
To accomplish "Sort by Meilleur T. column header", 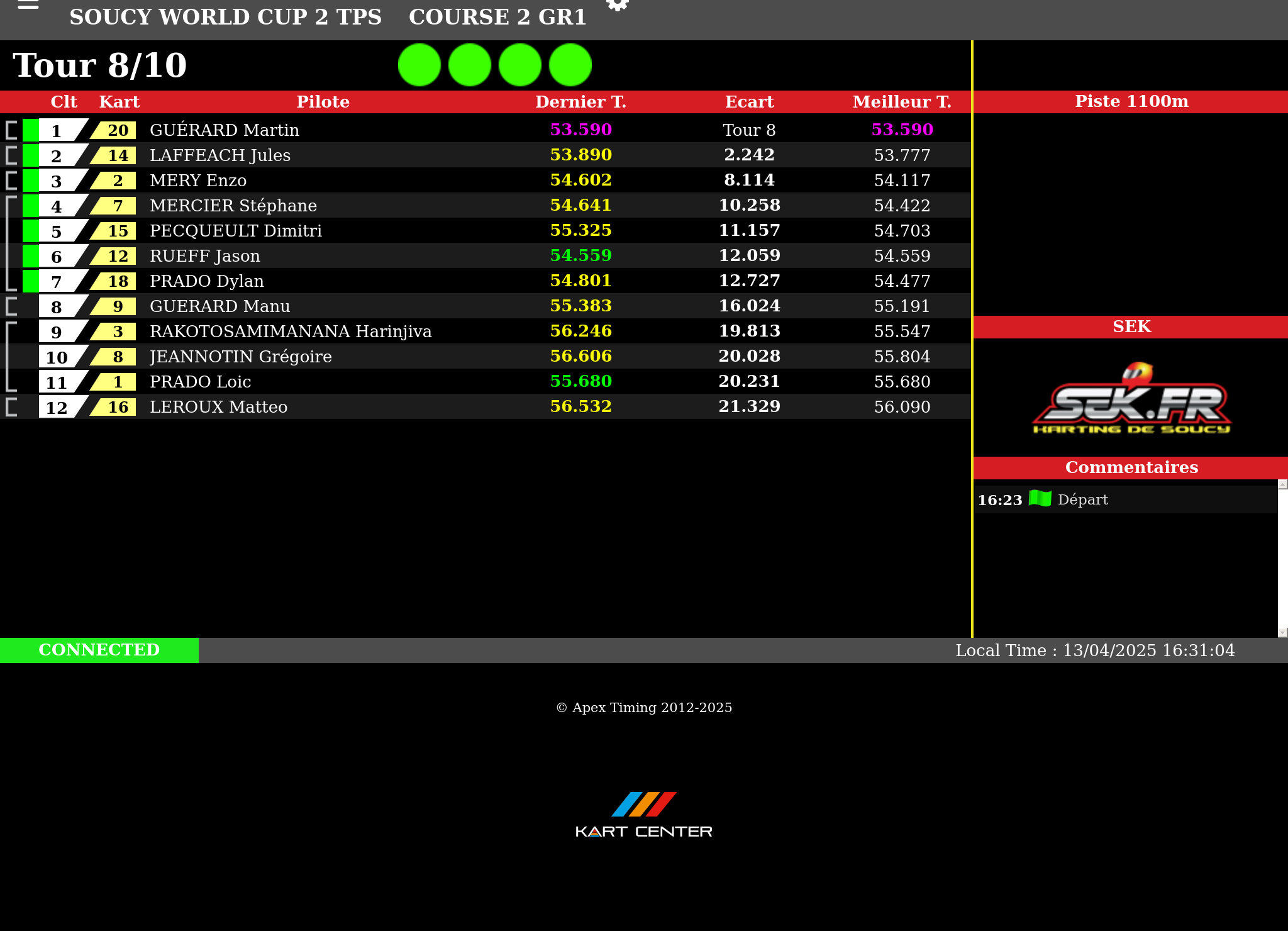I will tap(901, 102).
